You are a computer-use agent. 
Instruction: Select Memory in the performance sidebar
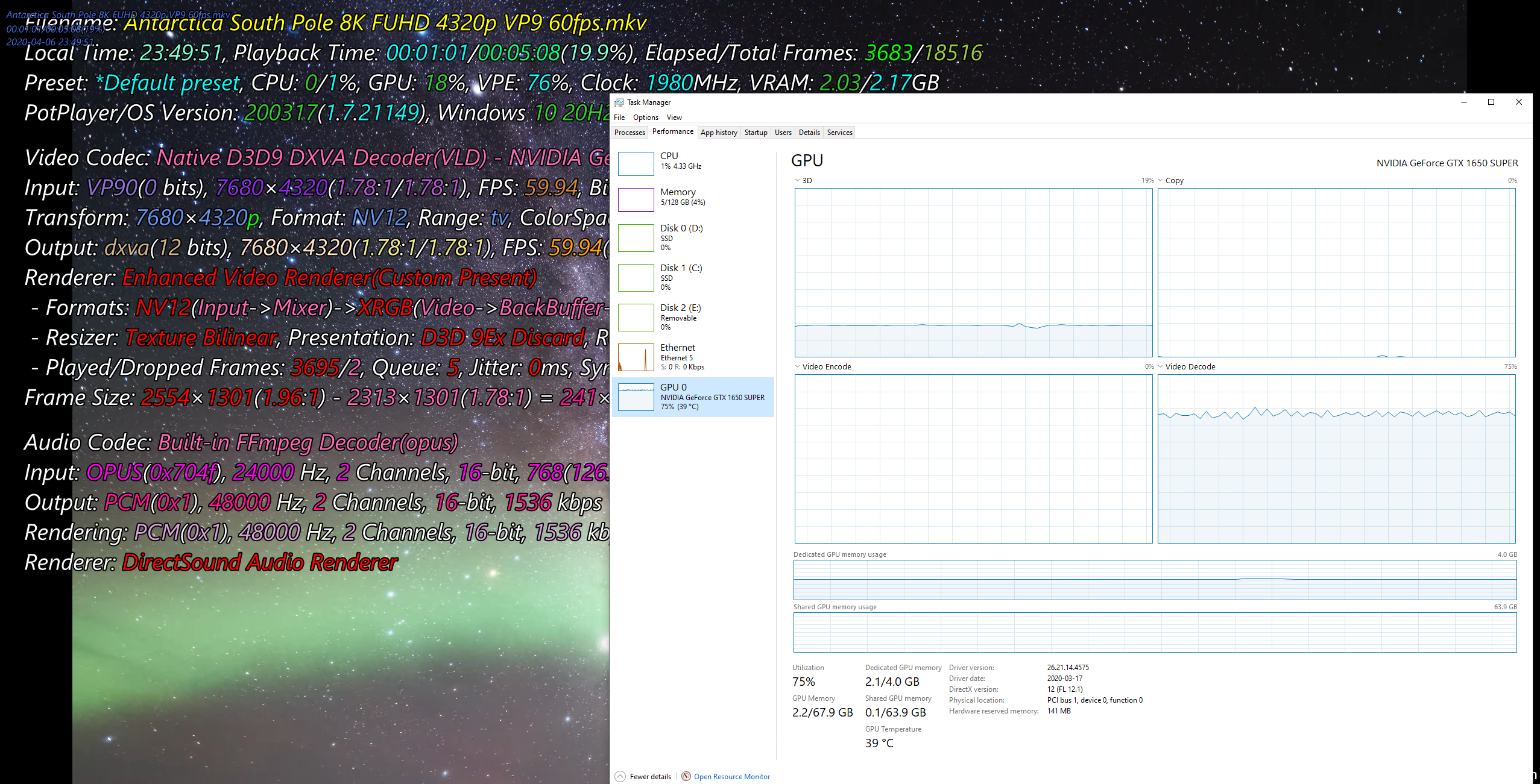[693, 199]
